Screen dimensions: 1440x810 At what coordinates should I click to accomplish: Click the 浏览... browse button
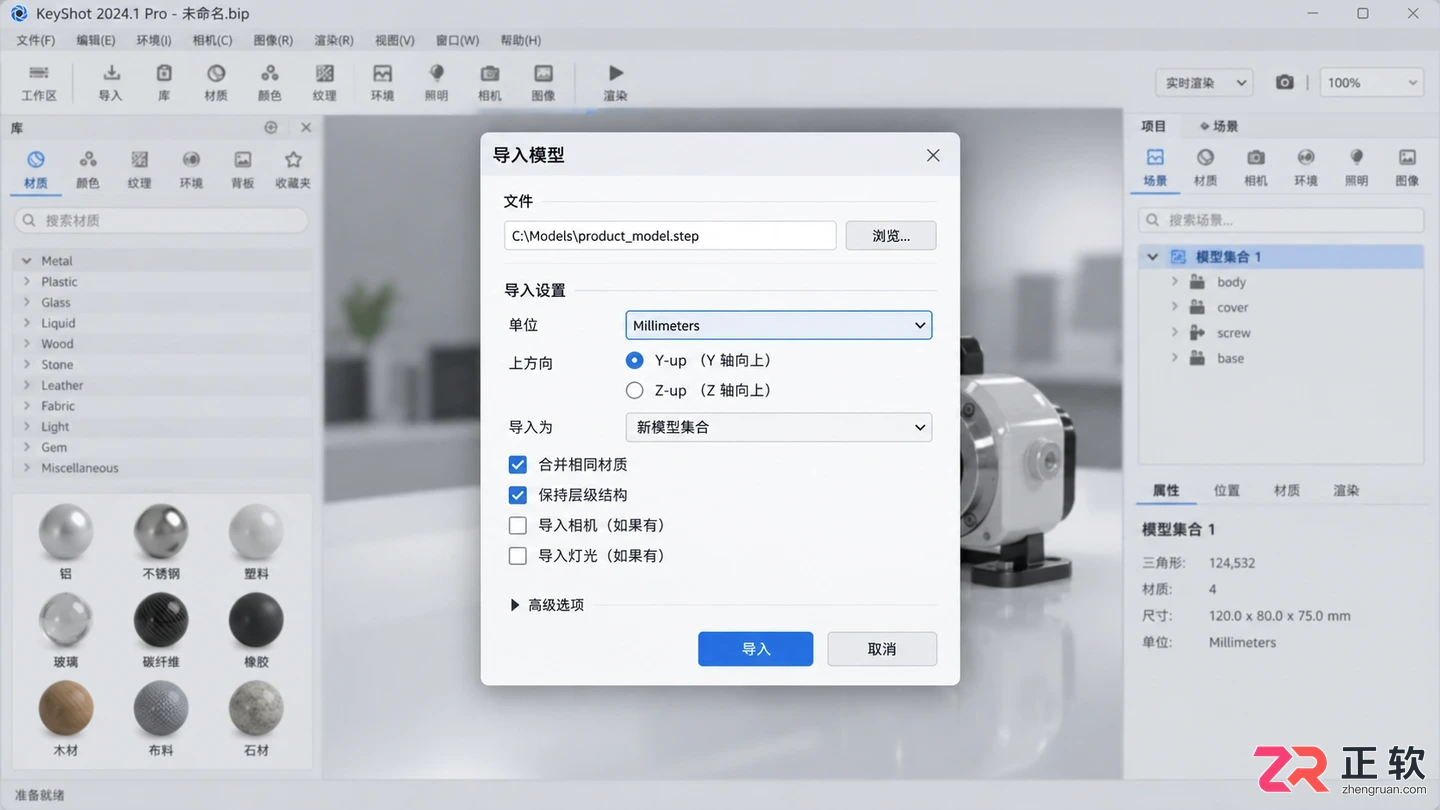point(891,236)
